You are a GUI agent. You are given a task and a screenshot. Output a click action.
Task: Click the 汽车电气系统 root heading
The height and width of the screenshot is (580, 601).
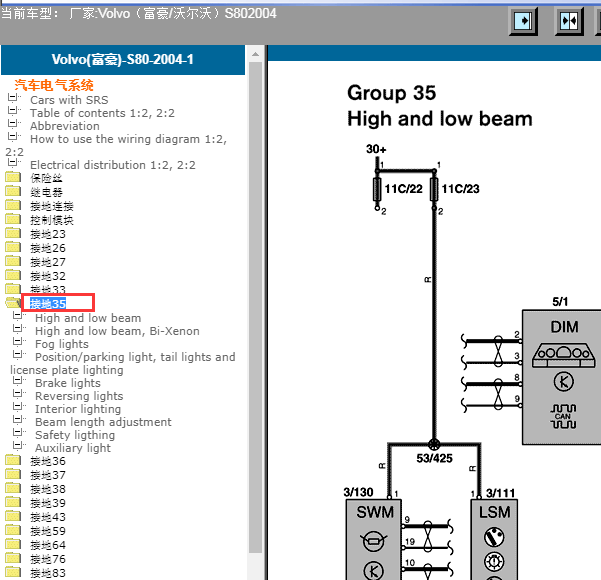(54, 85)
